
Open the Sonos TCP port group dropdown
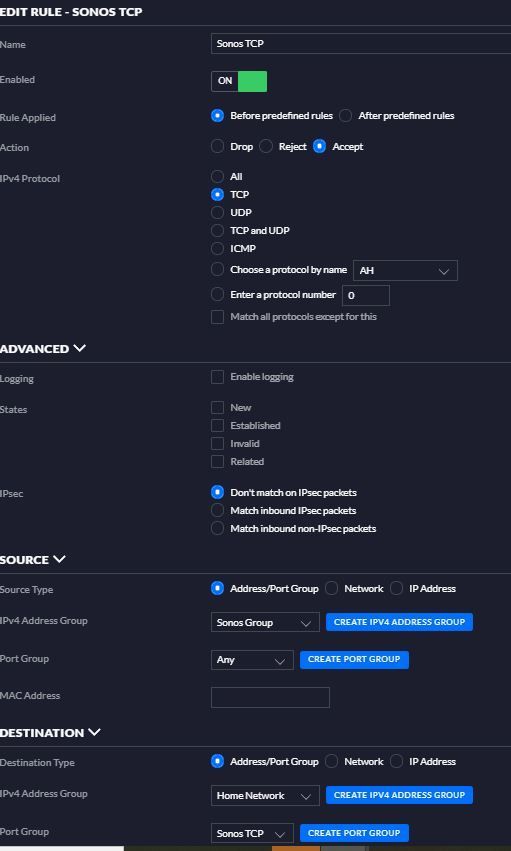coord(252,833)
